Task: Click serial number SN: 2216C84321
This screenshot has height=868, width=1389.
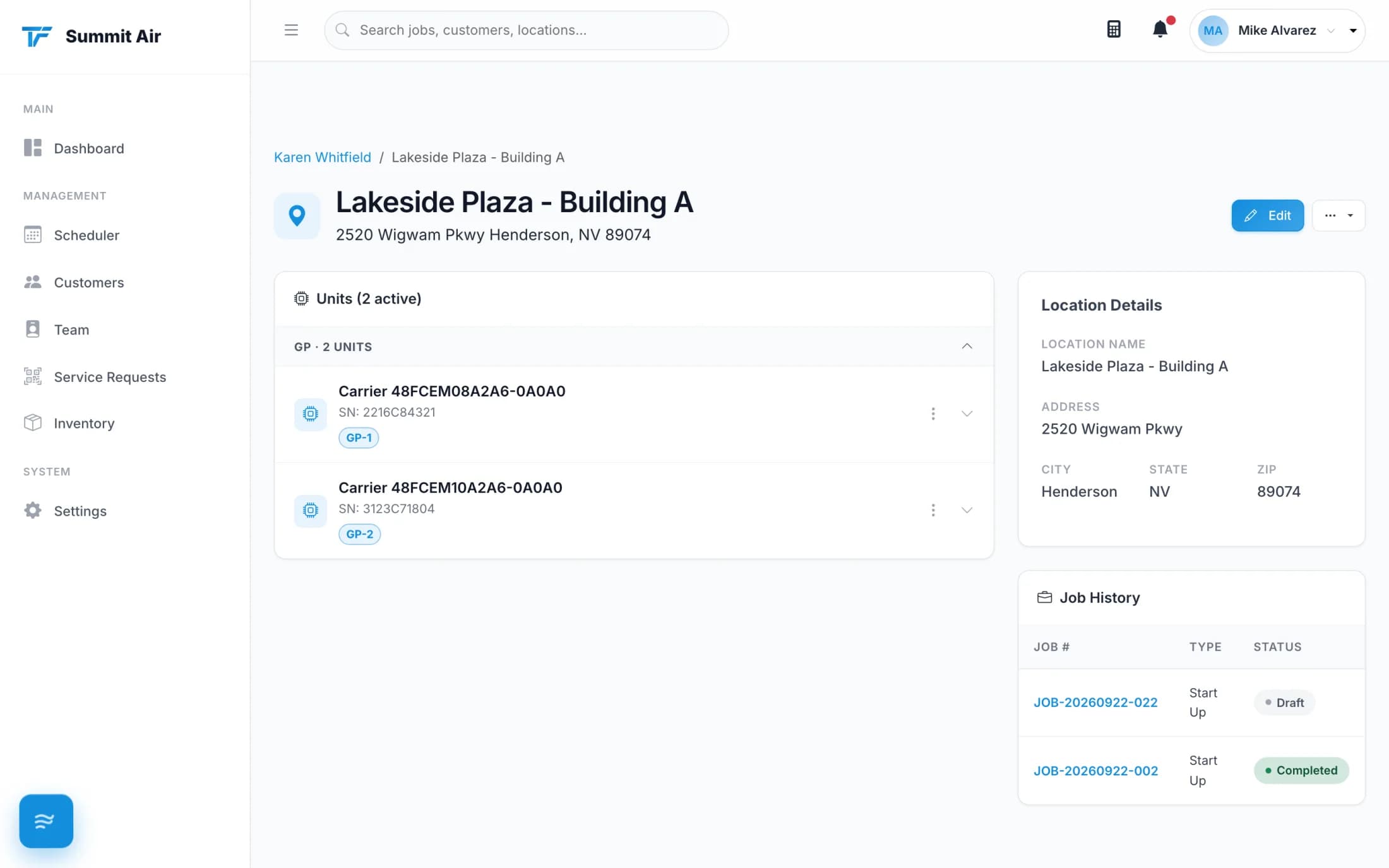Action: (x=386, y=412)
